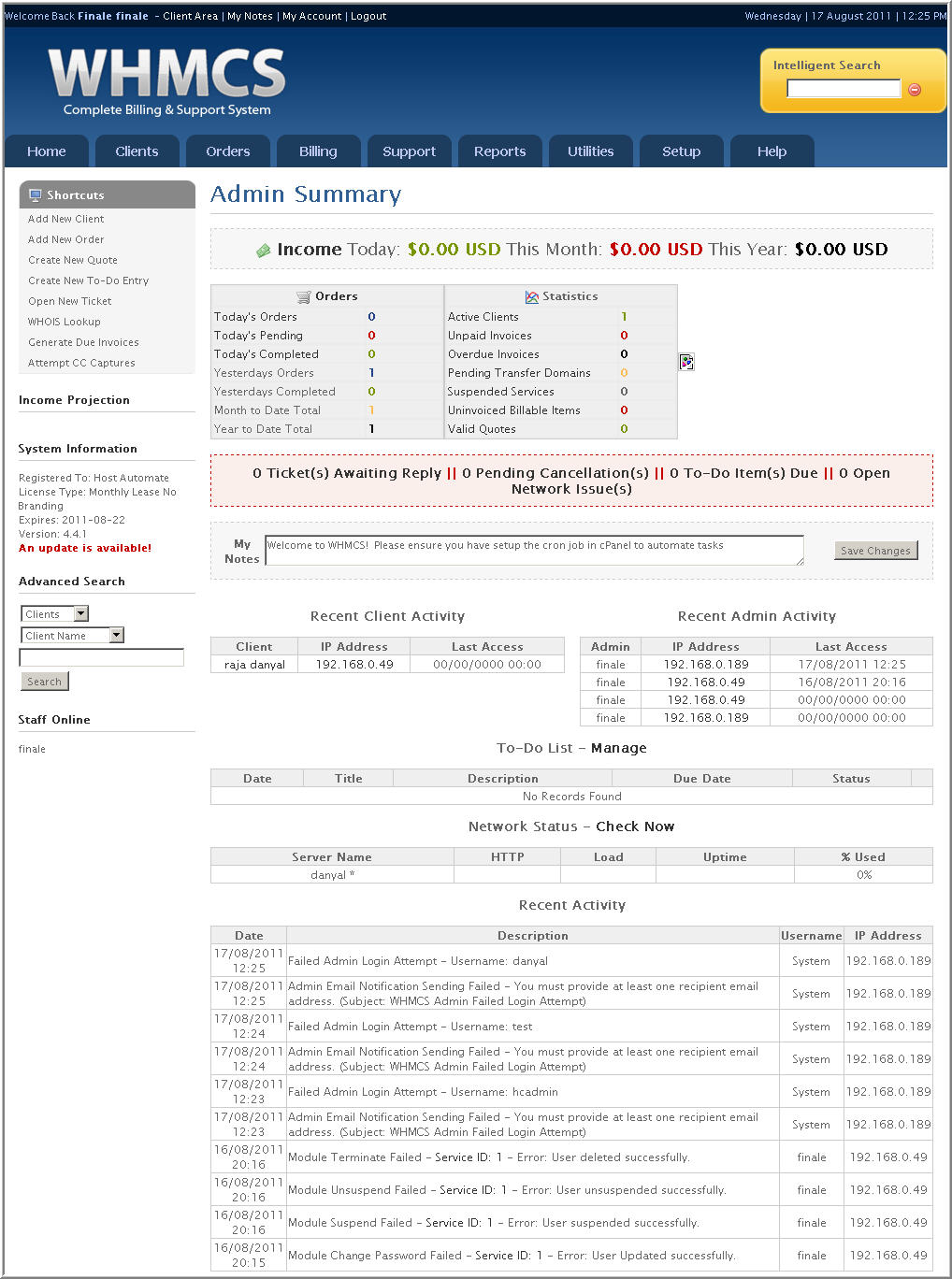Viewport: 952px width, 1279px height.
Task: Open the My Account link
Action: pyautogui.click(x=311, y=16)
